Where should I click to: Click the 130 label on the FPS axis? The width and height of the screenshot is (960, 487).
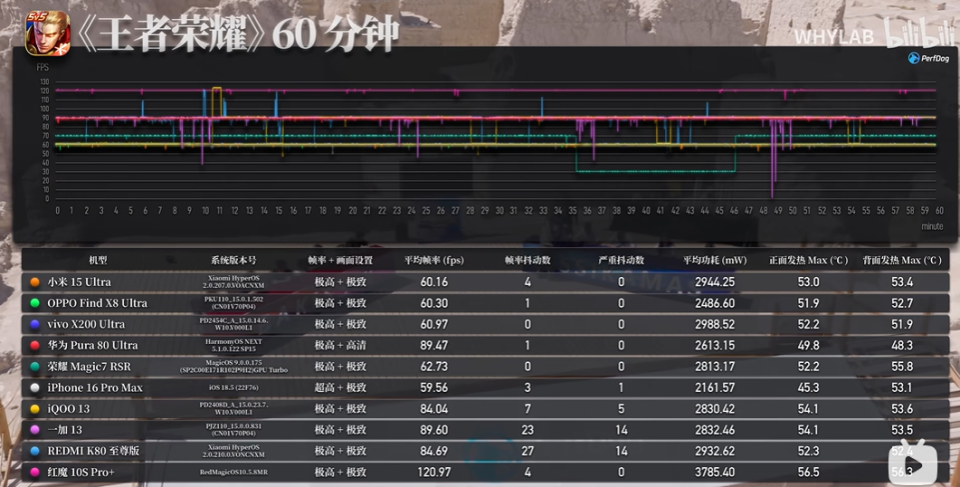pos(45,81)
